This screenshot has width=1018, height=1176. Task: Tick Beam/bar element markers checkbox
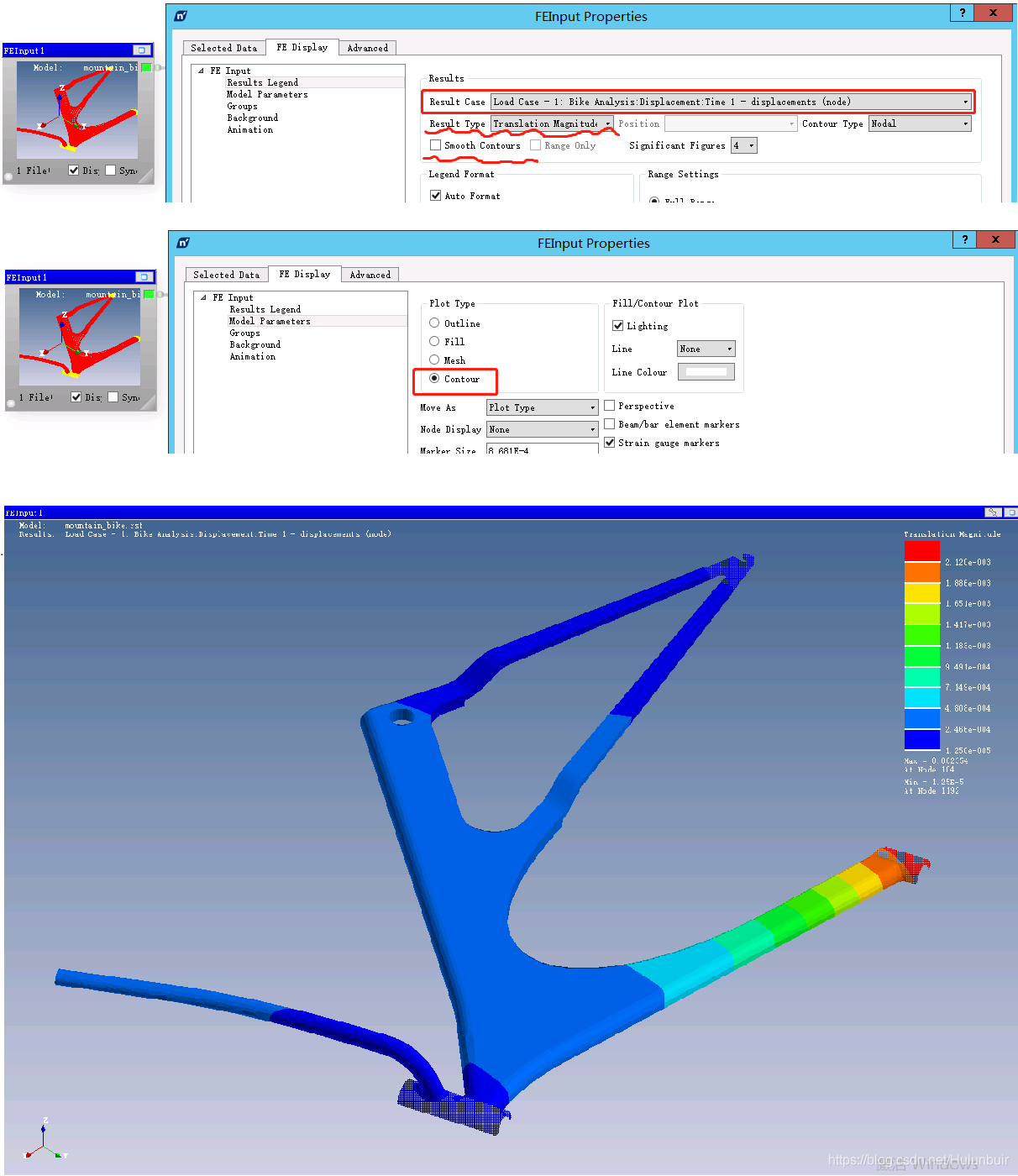click(x=610, y=424)
